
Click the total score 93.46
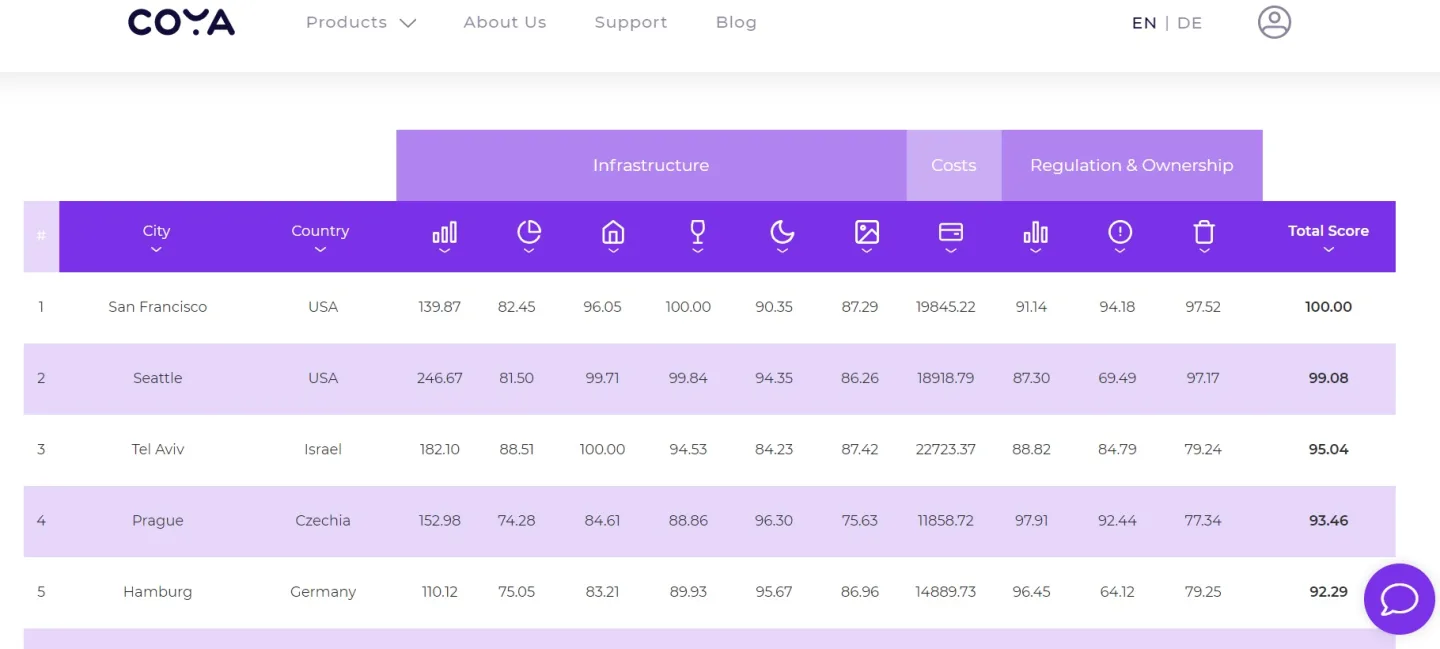tap(1328, 520)
